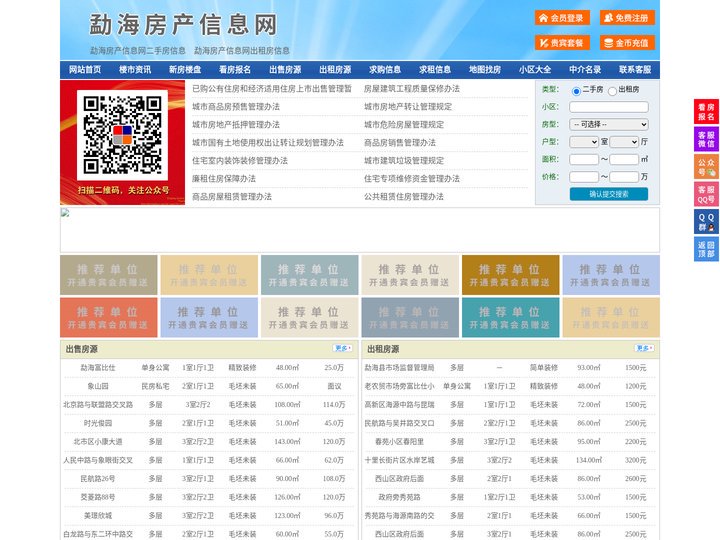Screen dimensions: 720x540
Task: Open the 楼市资讯 menu item
Action: 135,70
